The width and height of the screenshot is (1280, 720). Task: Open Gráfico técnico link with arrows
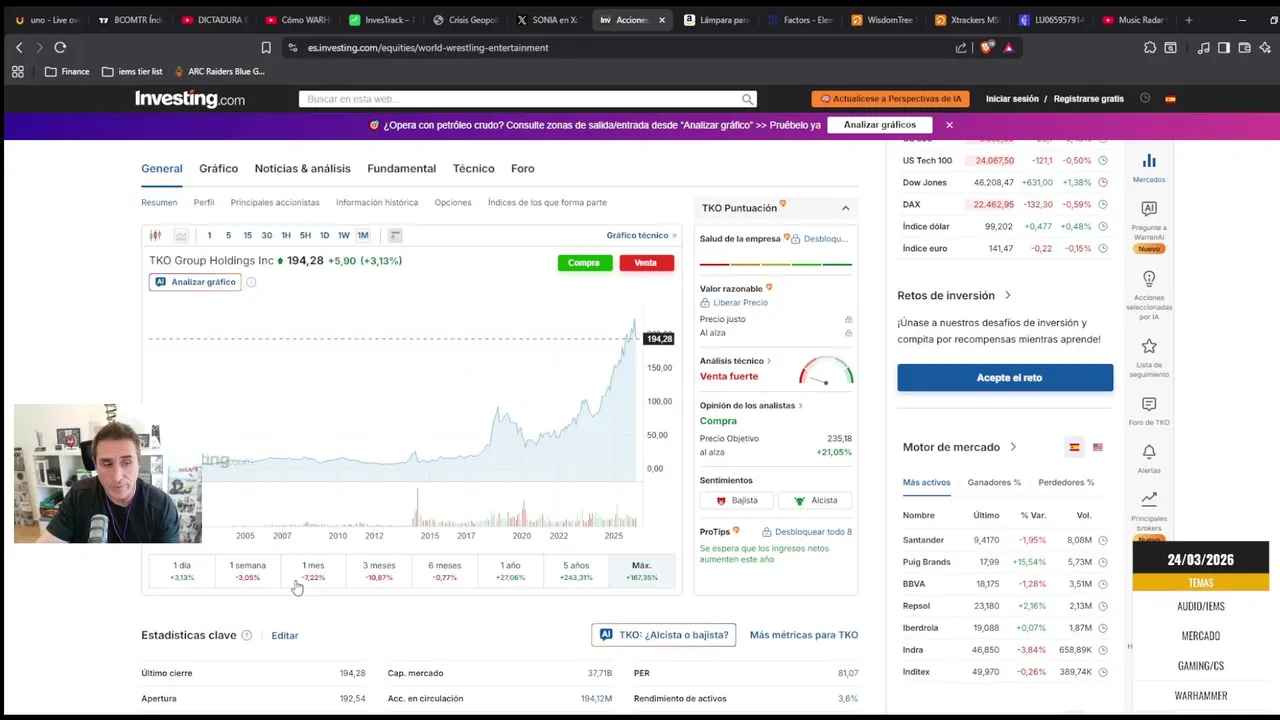pos(642,235)
